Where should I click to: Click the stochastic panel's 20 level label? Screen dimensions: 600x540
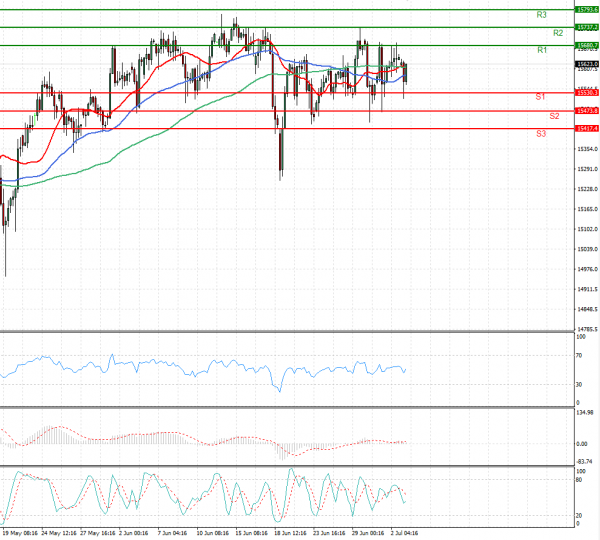pos(579,516)
